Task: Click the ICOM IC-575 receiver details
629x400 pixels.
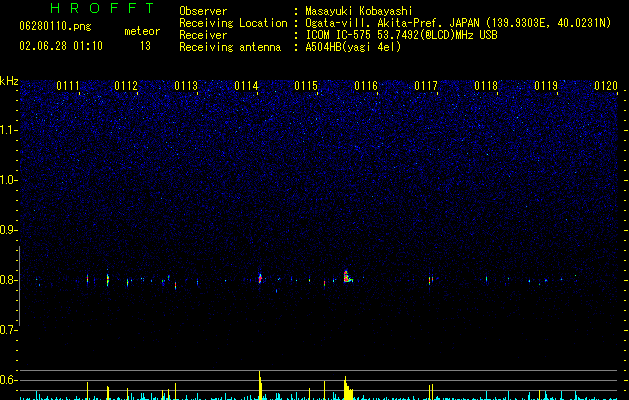Action: pyautogui.click(x=401, y=35)
